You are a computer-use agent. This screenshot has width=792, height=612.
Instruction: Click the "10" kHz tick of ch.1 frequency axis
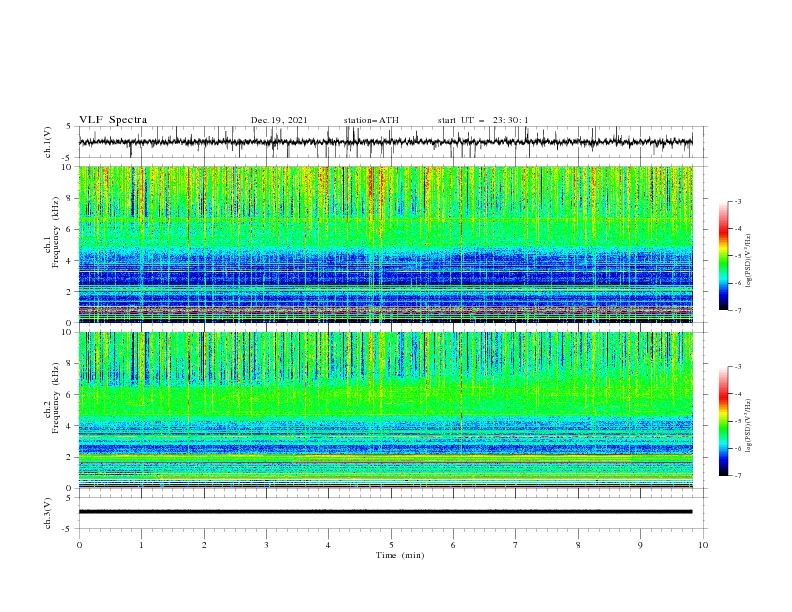click(68, 167)
